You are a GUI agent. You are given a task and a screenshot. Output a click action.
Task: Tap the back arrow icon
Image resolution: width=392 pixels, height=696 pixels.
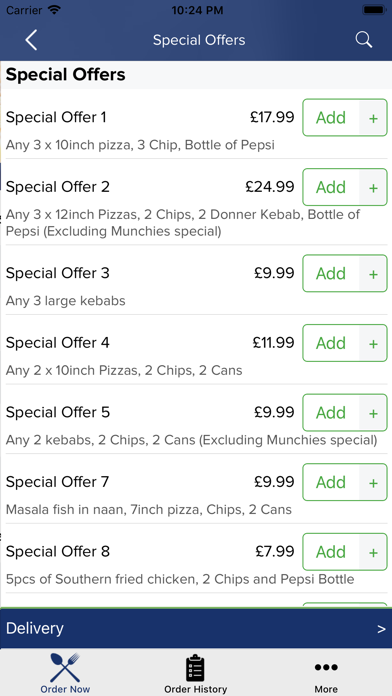point(31,40)
